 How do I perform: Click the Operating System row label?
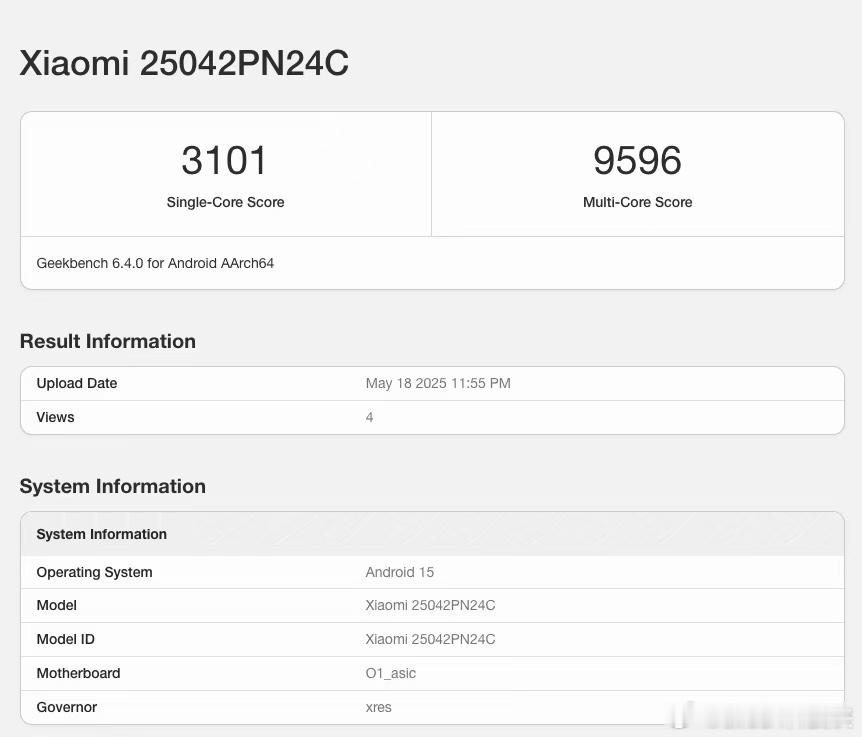(x=95, y=572)
